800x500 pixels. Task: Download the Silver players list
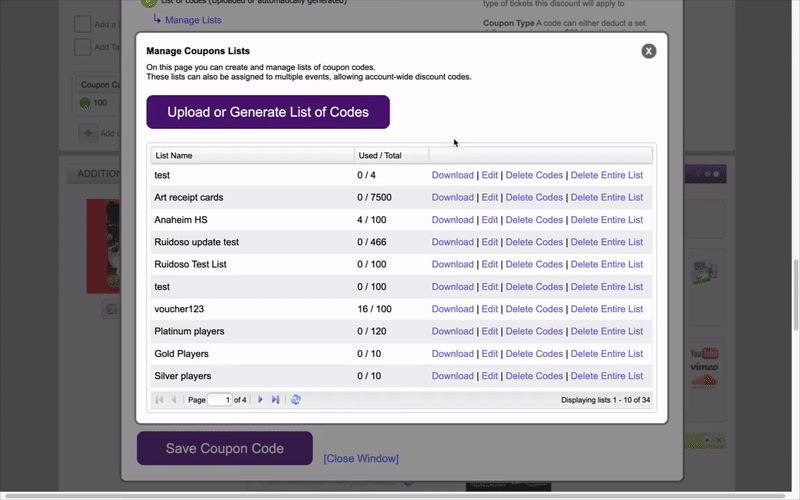pos(453,376)
